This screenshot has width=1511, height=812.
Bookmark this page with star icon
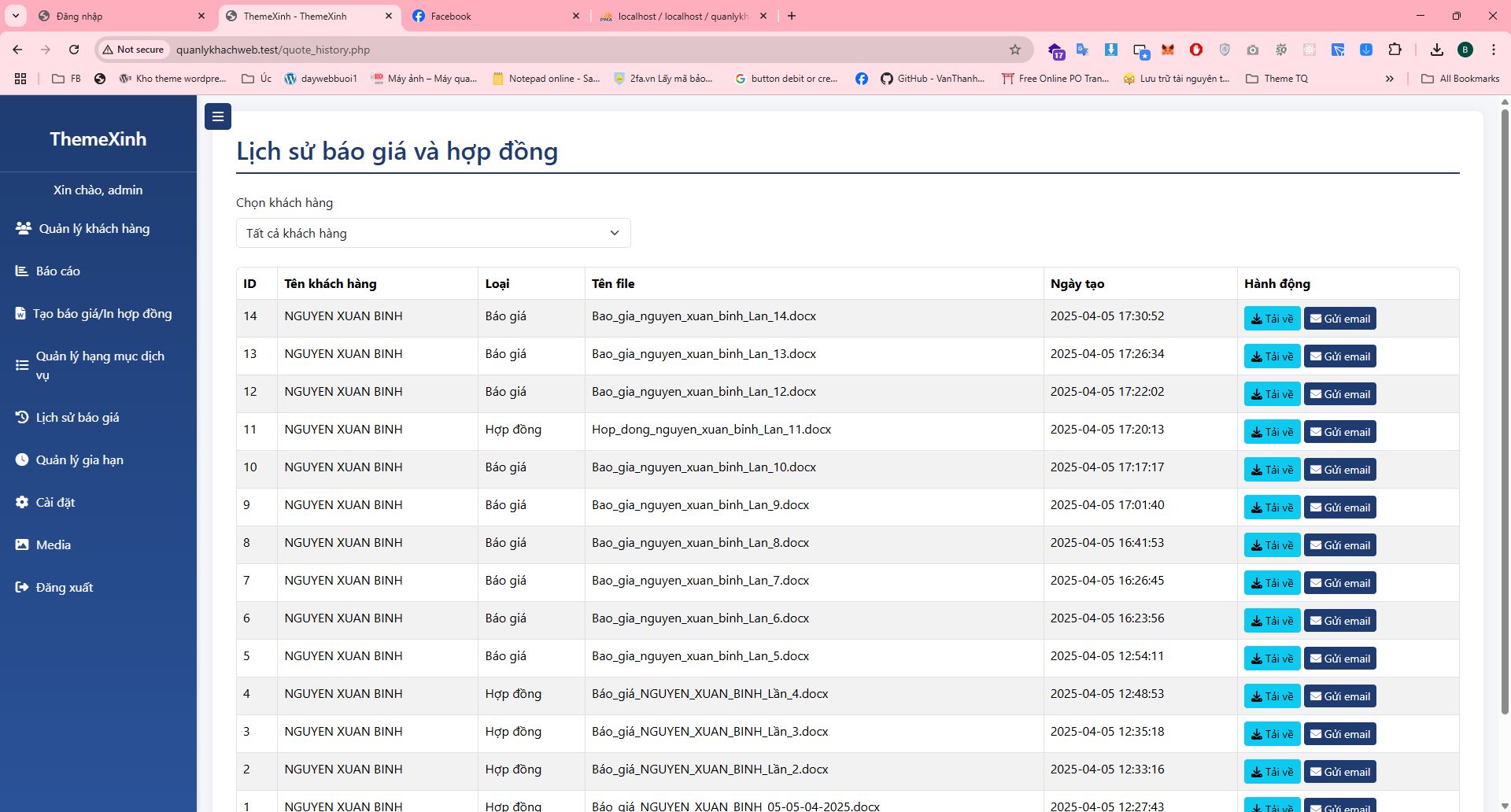(1015, 50)
